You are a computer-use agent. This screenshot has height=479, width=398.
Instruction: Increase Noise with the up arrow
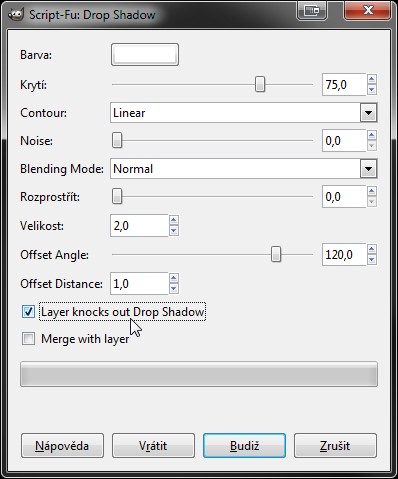[x=372, y=135]
